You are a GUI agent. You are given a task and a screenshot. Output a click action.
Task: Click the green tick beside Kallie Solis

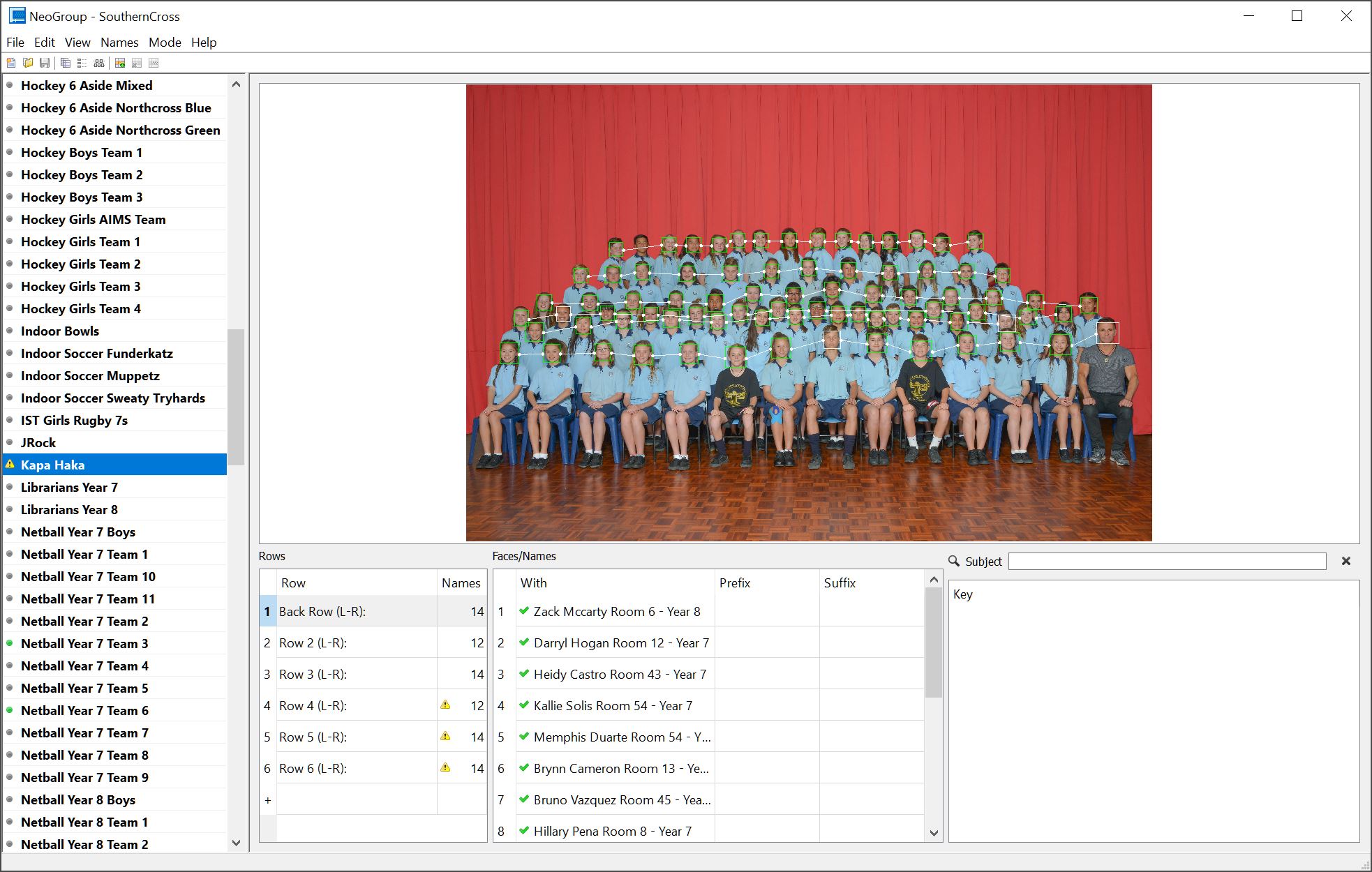coord(524,705)
